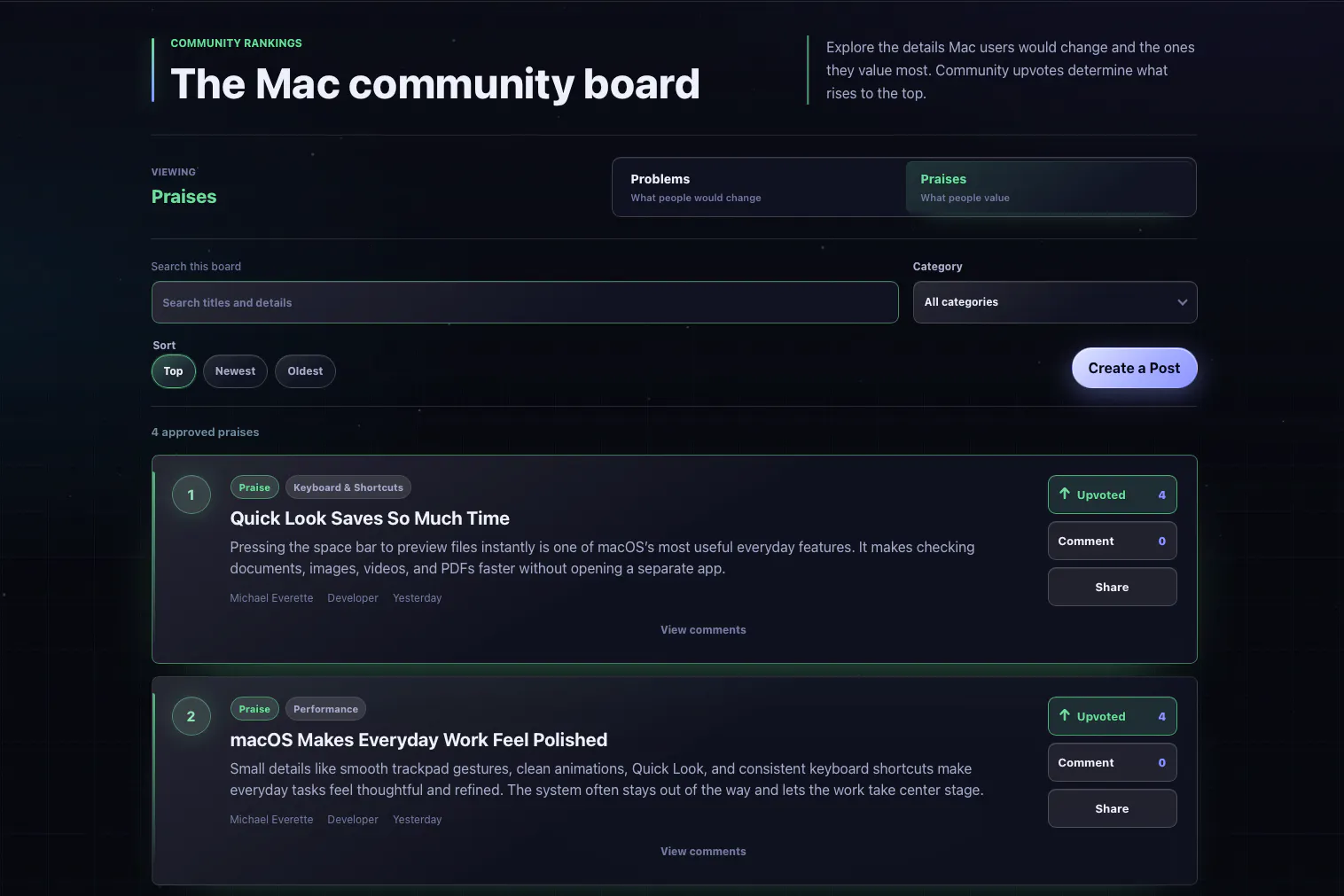Viewport: 1344px width, 896px height.
Task: Click The Mac community board heading
Action: pos(435,84)
